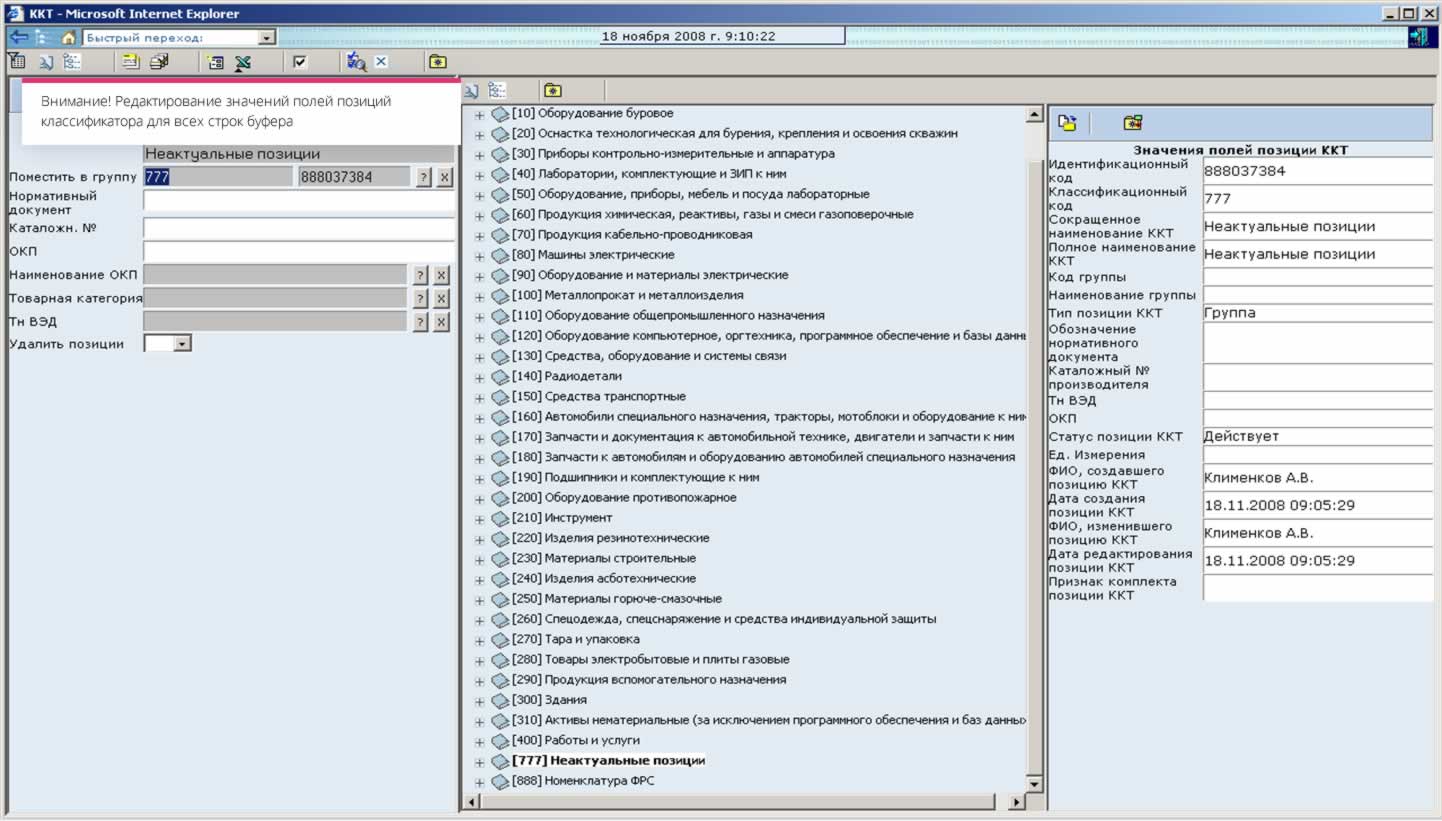Expand the [10] Оборудование буровое node
Image resolution: width=1442 pixels, height=821 pixels.
(479, 115)
